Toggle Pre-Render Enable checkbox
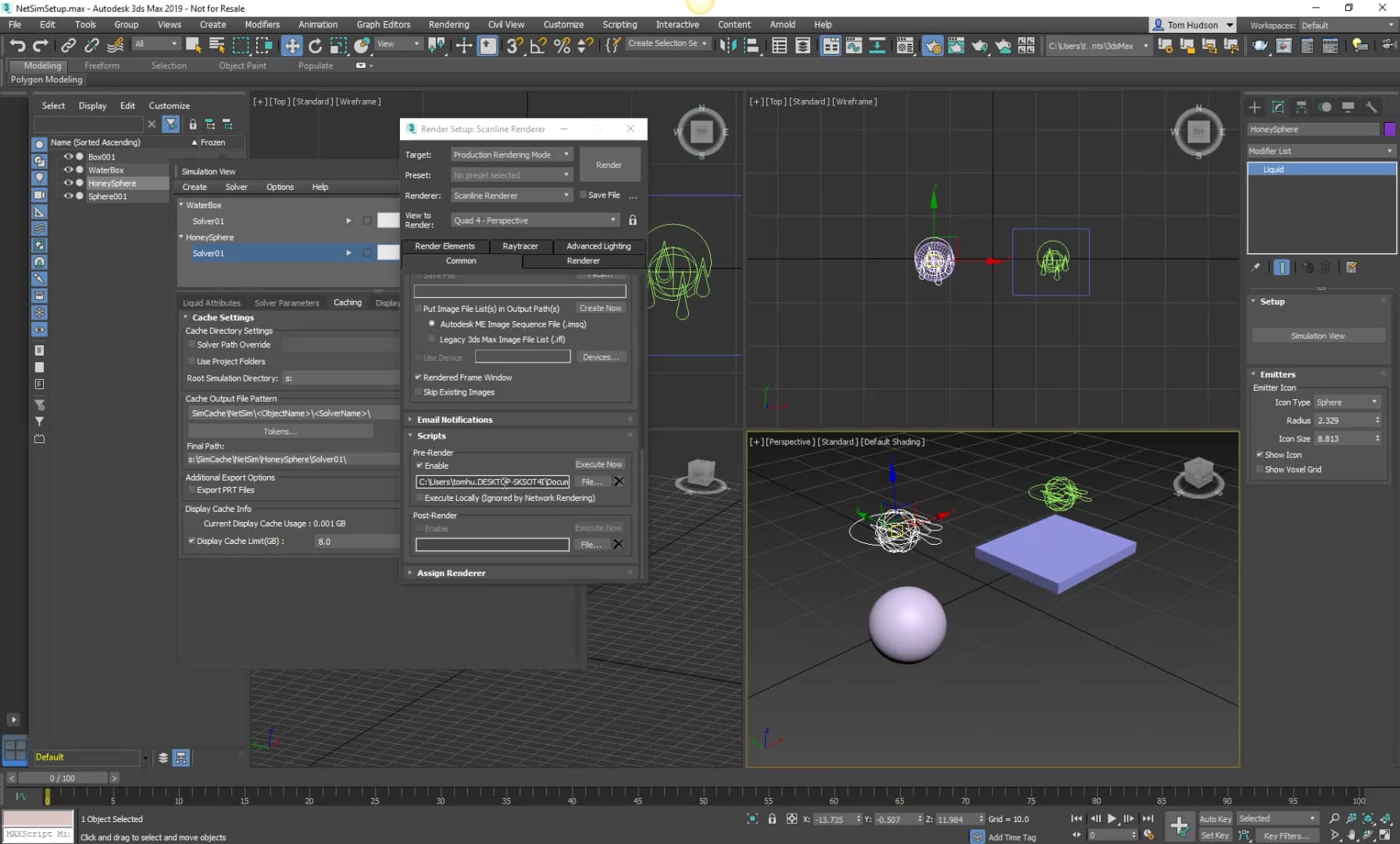 point(420,465)
